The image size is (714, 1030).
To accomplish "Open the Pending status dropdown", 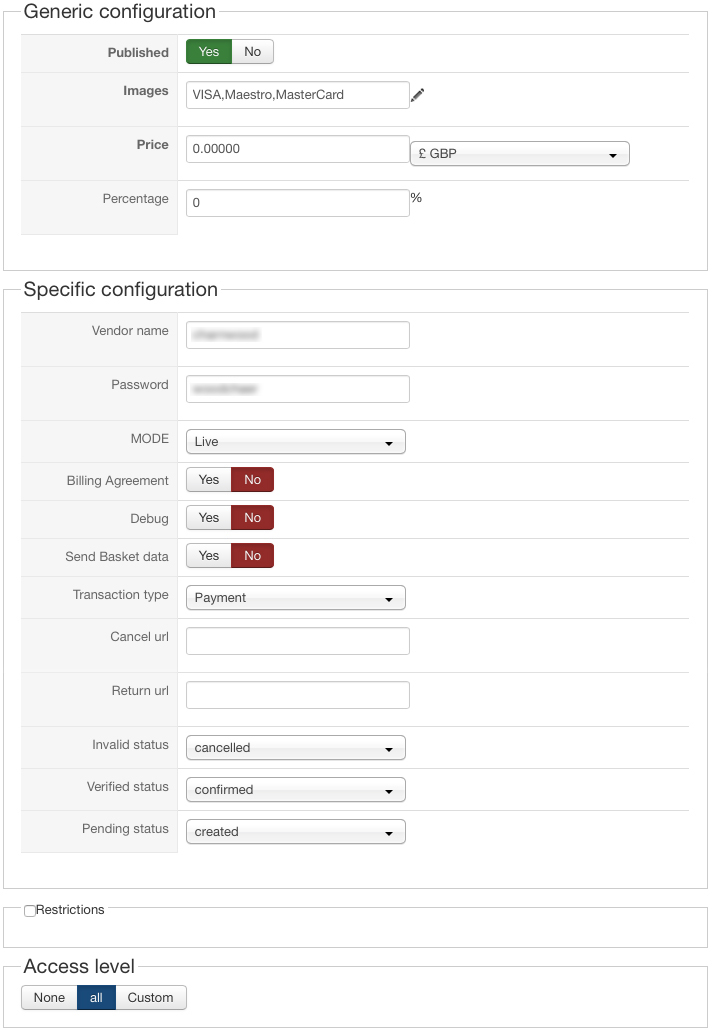I will point(296,832).
